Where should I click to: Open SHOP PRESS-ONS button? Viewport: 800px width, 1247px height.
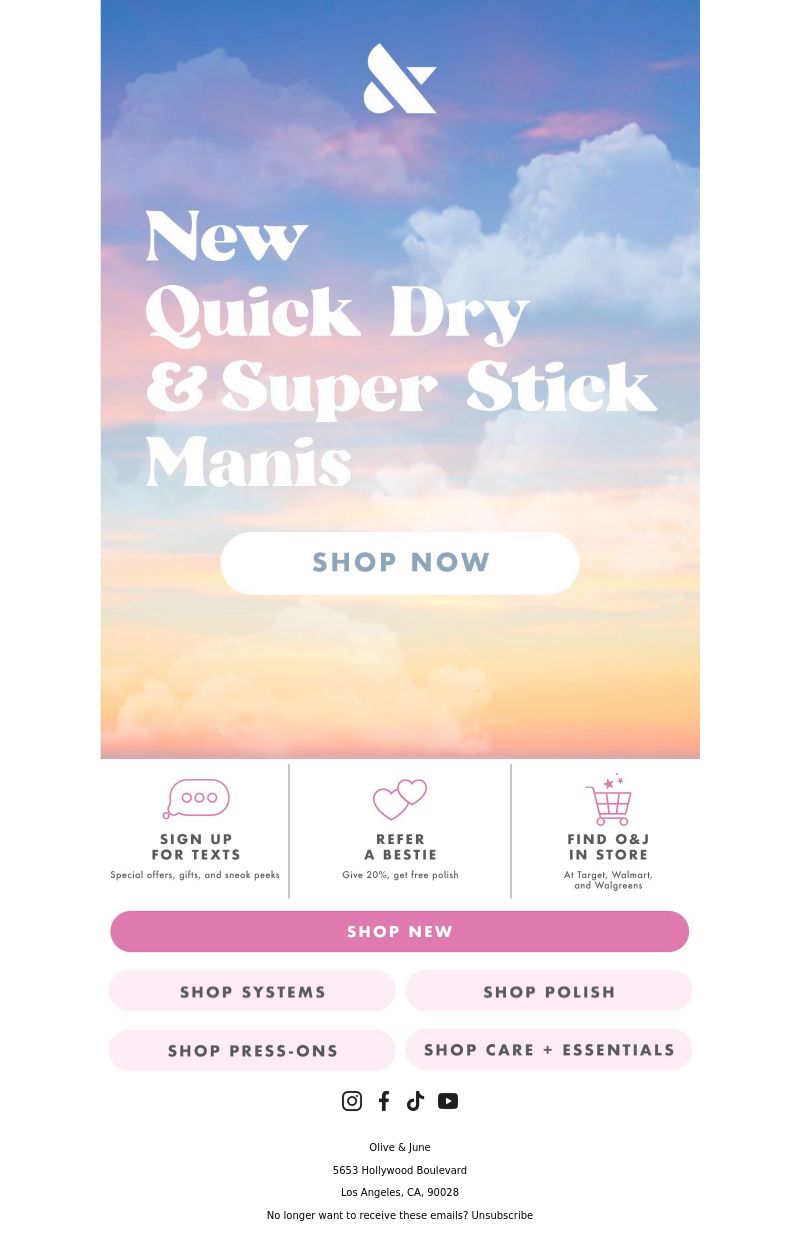tap(252, 1050)
